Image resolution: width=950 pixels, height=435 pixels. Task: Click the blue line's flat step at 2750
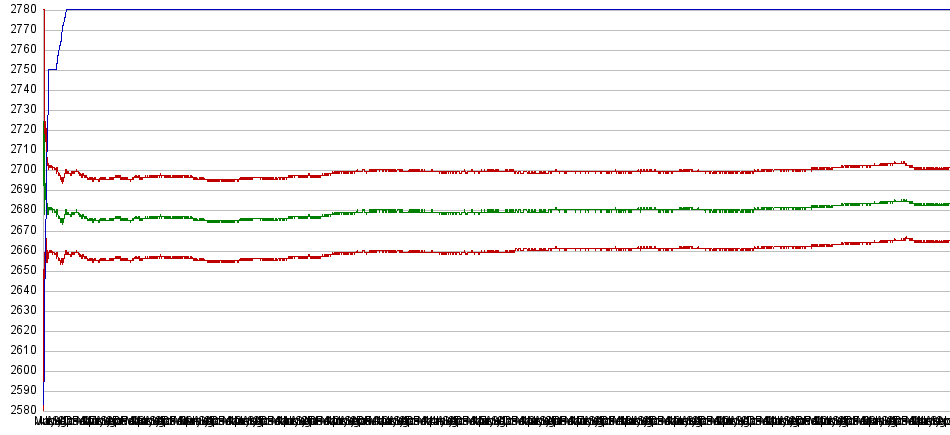[52, 69]
